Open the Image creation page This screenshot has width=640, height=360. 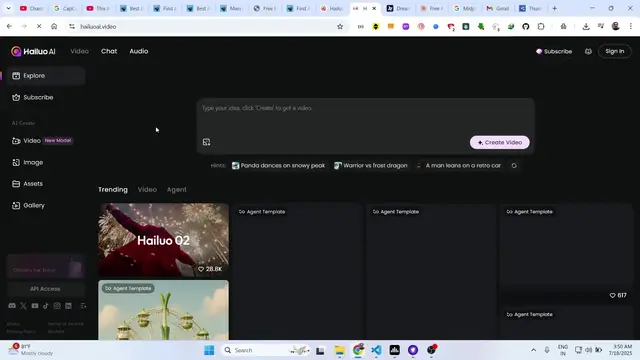pyautogui.click(x=46, y=162)
